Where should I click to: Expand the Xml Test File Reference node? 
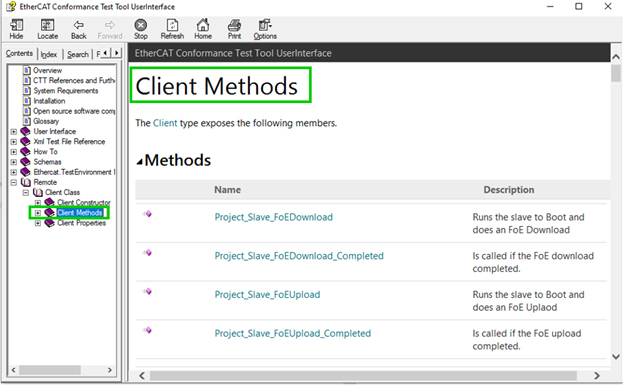point(14,141)
